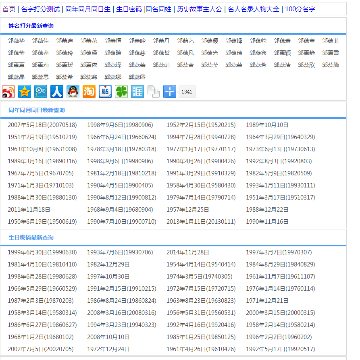Open date link 1952年2月15日(19520215)
Viewport: 360px width, 360px height.
201,125
